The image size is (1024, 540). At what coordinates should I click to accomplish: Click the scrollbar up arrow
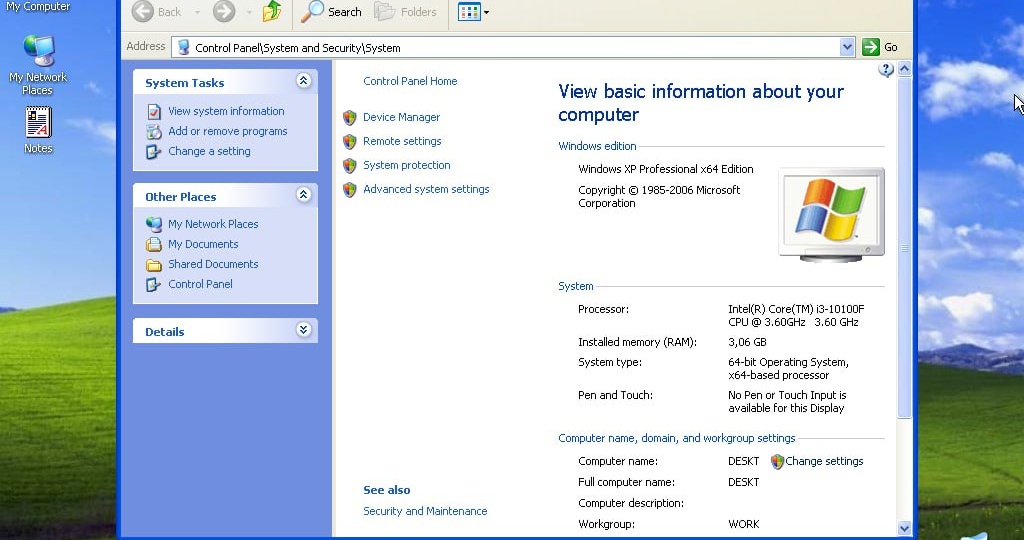[x=904, y=68]
